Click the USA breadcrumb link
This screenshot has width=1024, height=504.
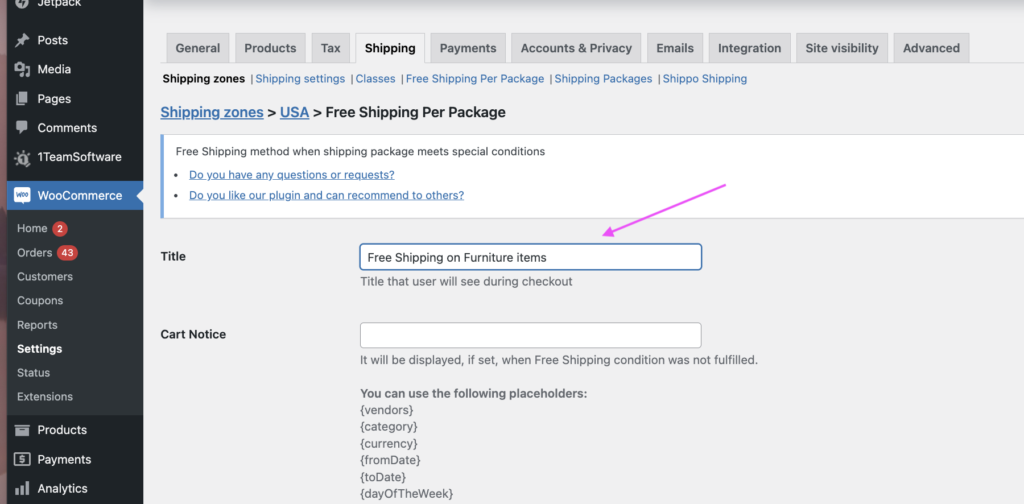pos(294,113)
